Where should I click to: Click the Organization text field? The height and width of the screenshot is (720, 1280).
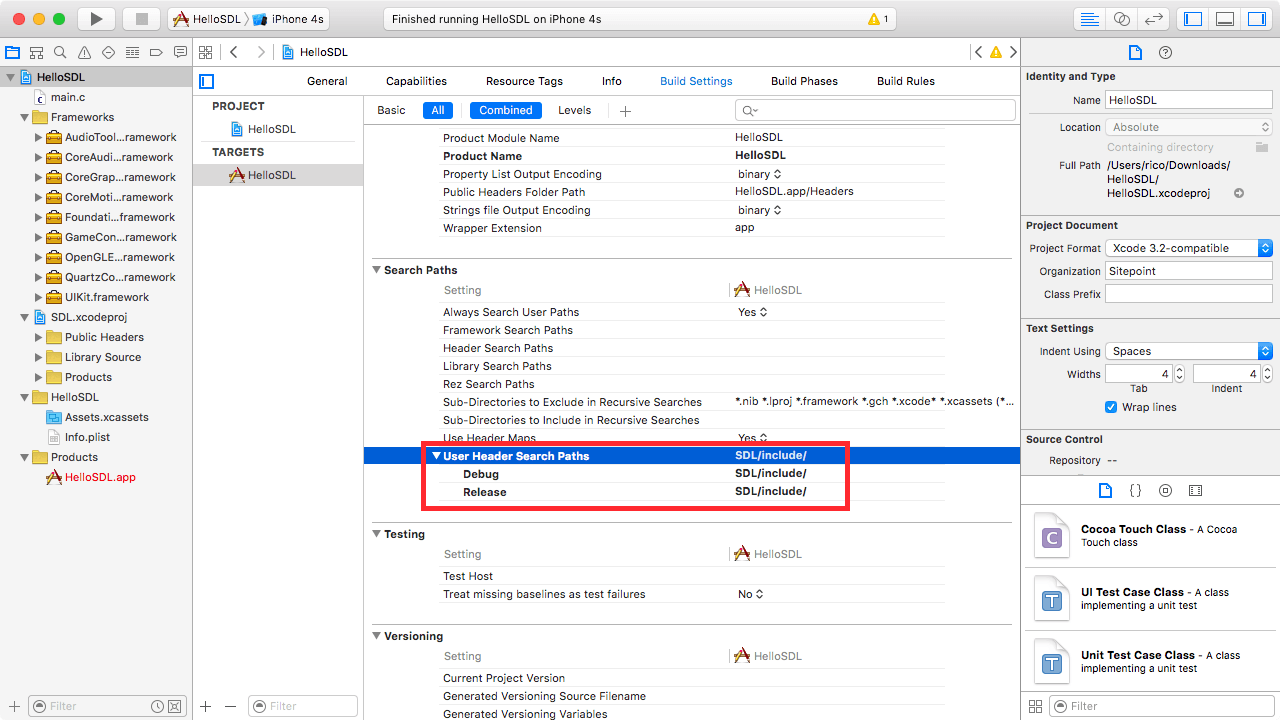[x=1189, y=271]
